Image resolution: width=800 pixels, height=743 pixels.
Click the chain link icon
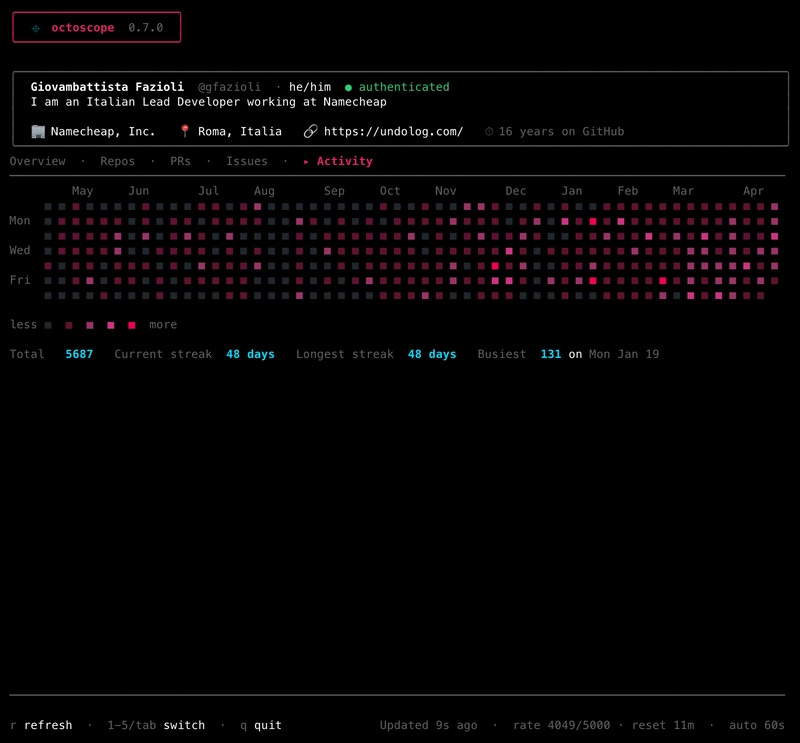tap(310, 132)
